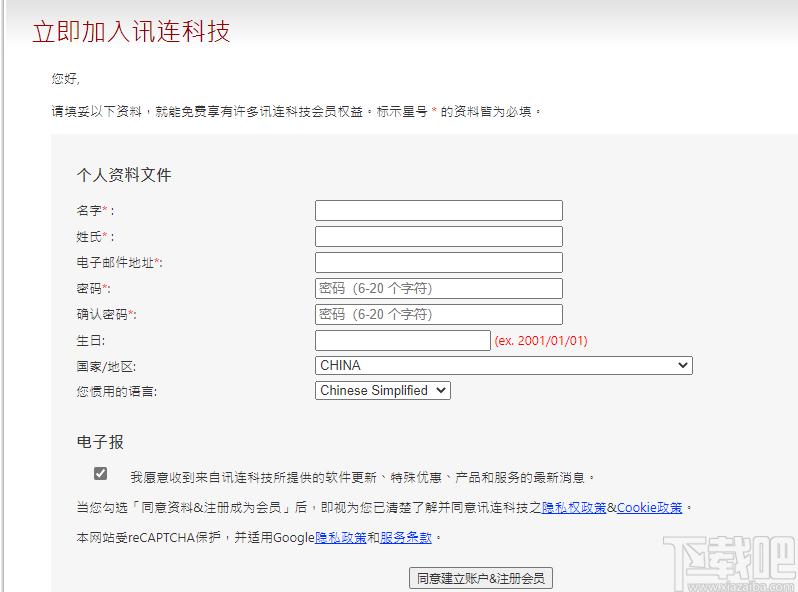
Task: Focus the 电子邮件地址 email input field
Action: click(439, 262)
